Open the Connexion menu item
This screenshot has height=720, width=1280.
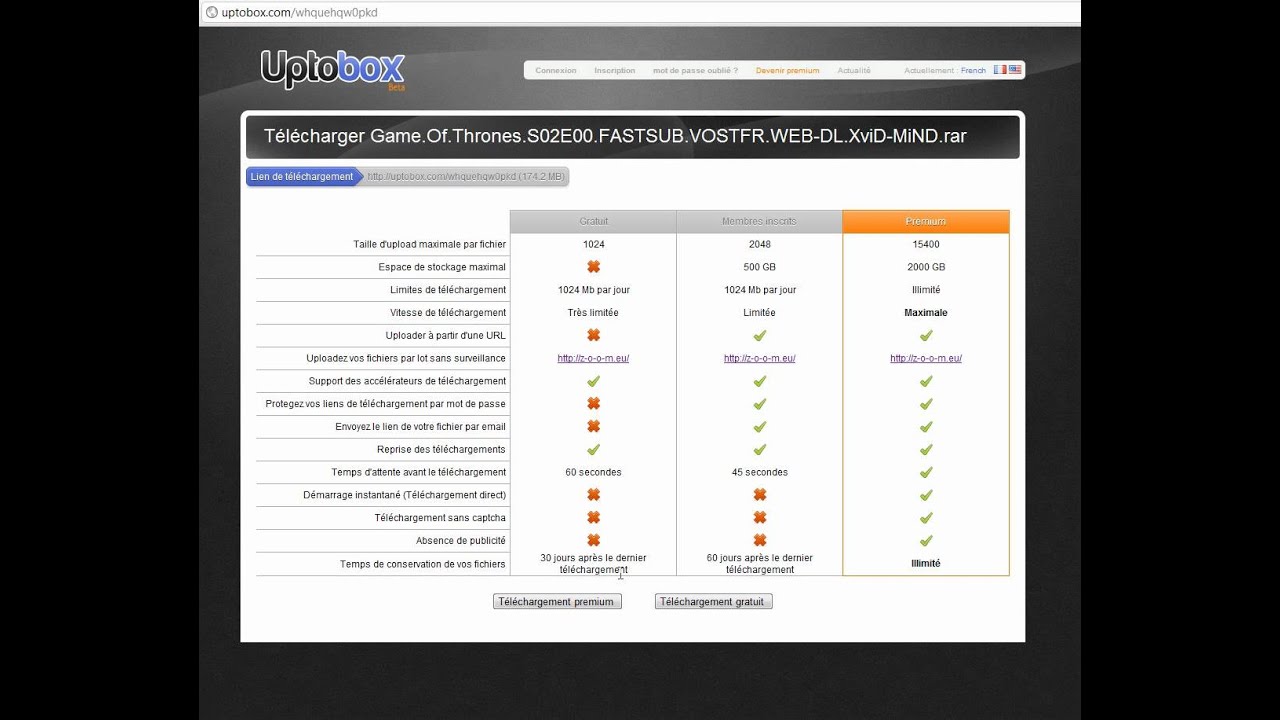556,71
